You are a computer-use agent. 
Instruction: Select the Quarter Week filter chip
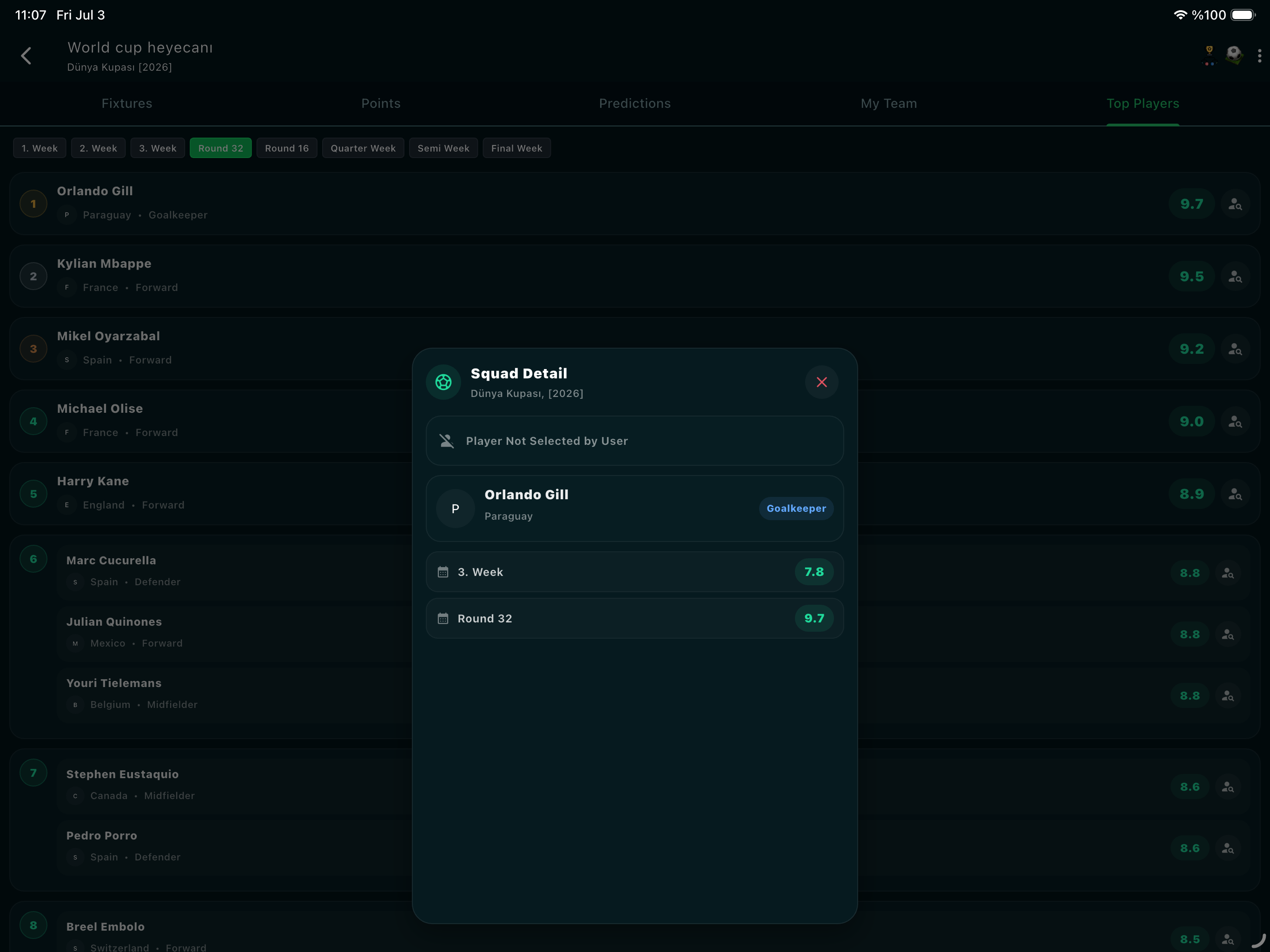coord(363,148)
